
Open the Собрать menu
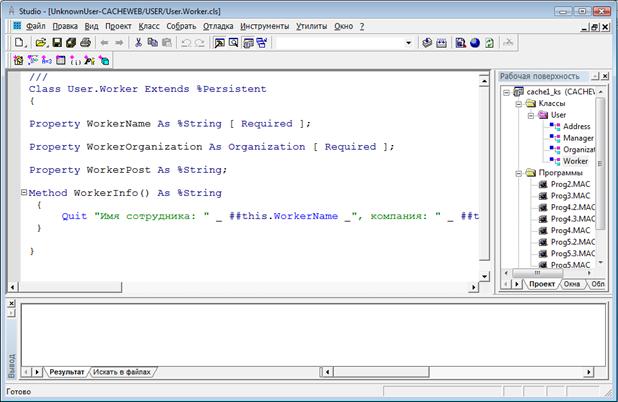(181, 26)
